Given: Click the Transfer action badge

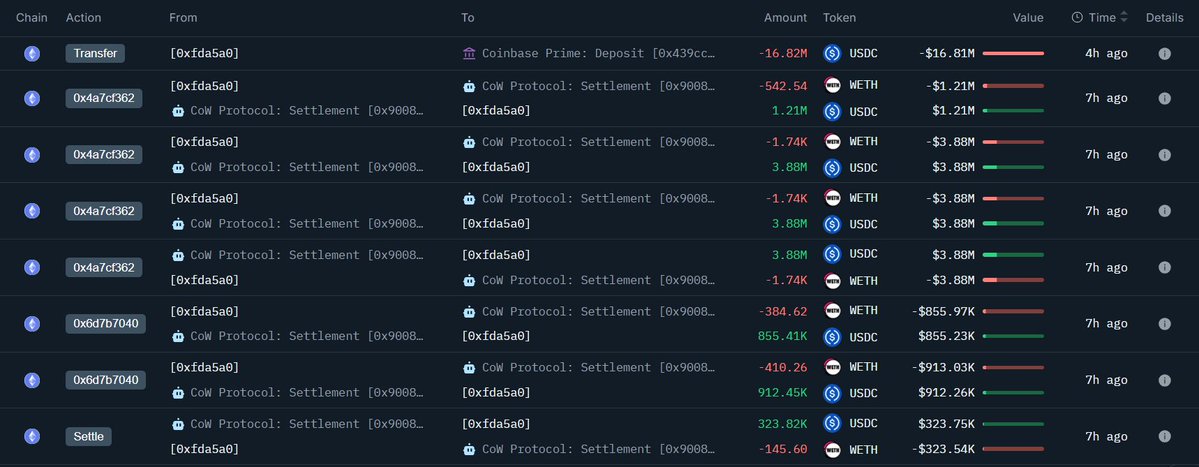Looking at the screenshot, I should click(96, 54).
